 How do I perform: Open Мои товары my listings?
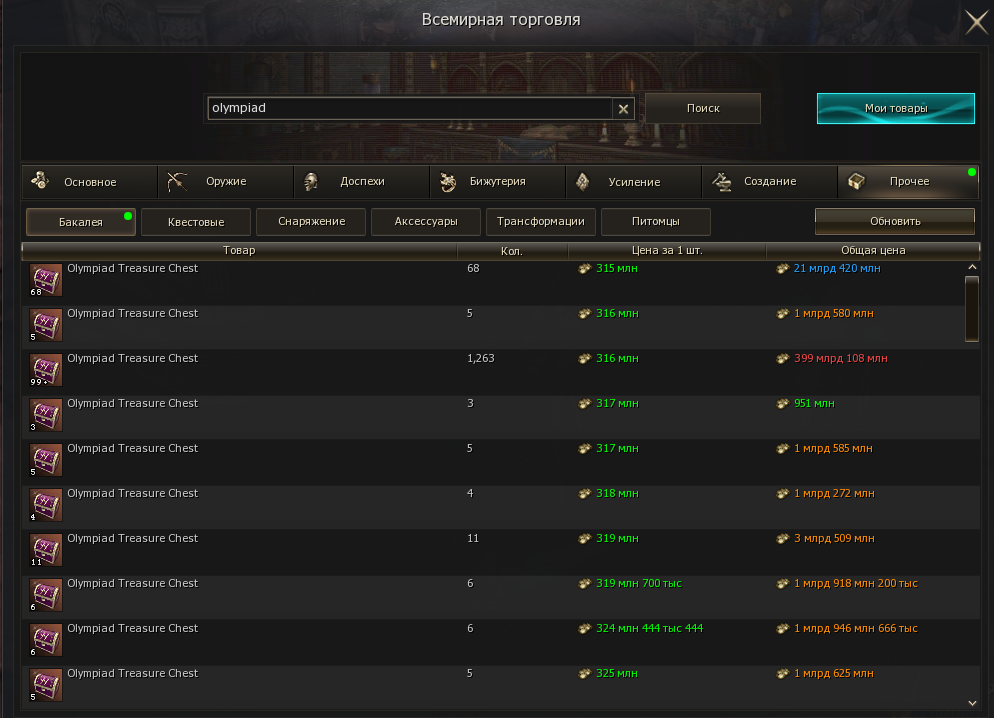(x=895, y=108)
